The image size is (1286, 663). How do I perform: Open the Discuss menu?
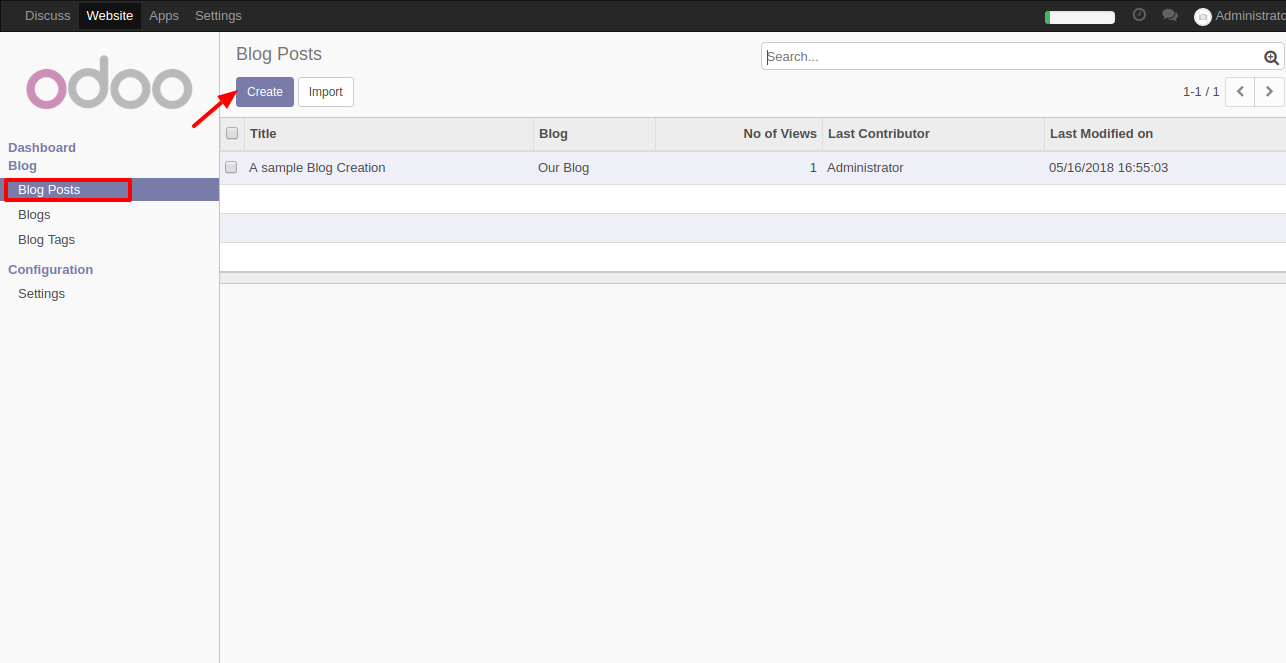(48, 15)
